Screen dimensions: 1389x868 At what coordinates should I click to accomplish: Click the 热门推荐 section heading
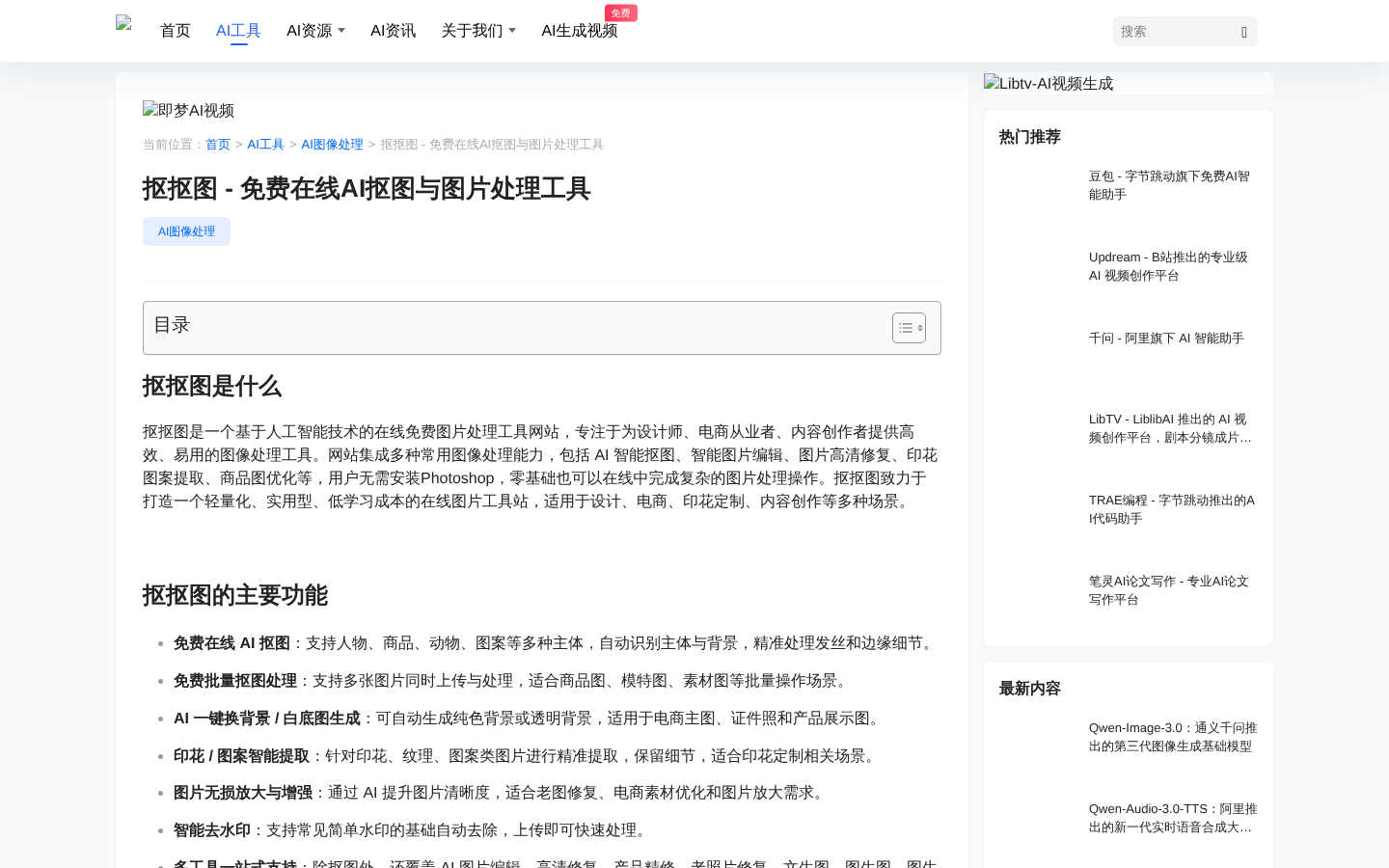(1030, 137)
